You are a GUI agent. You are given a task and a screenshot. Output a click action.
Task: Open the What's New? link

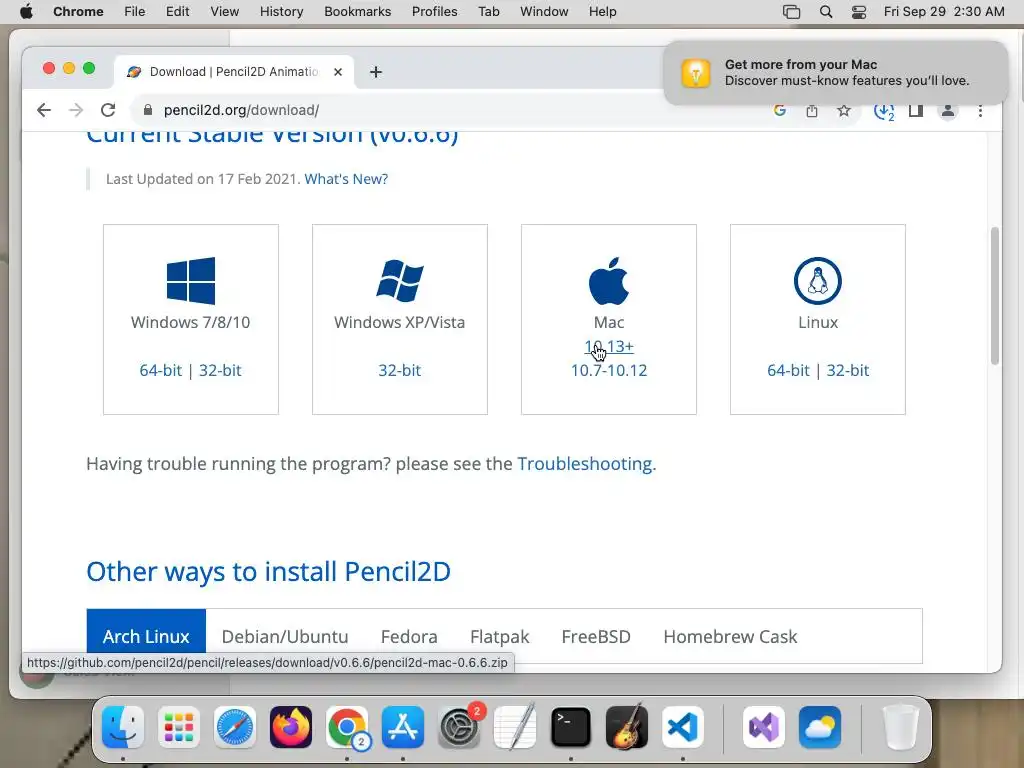pyautogui.click(x=346, y=179)
